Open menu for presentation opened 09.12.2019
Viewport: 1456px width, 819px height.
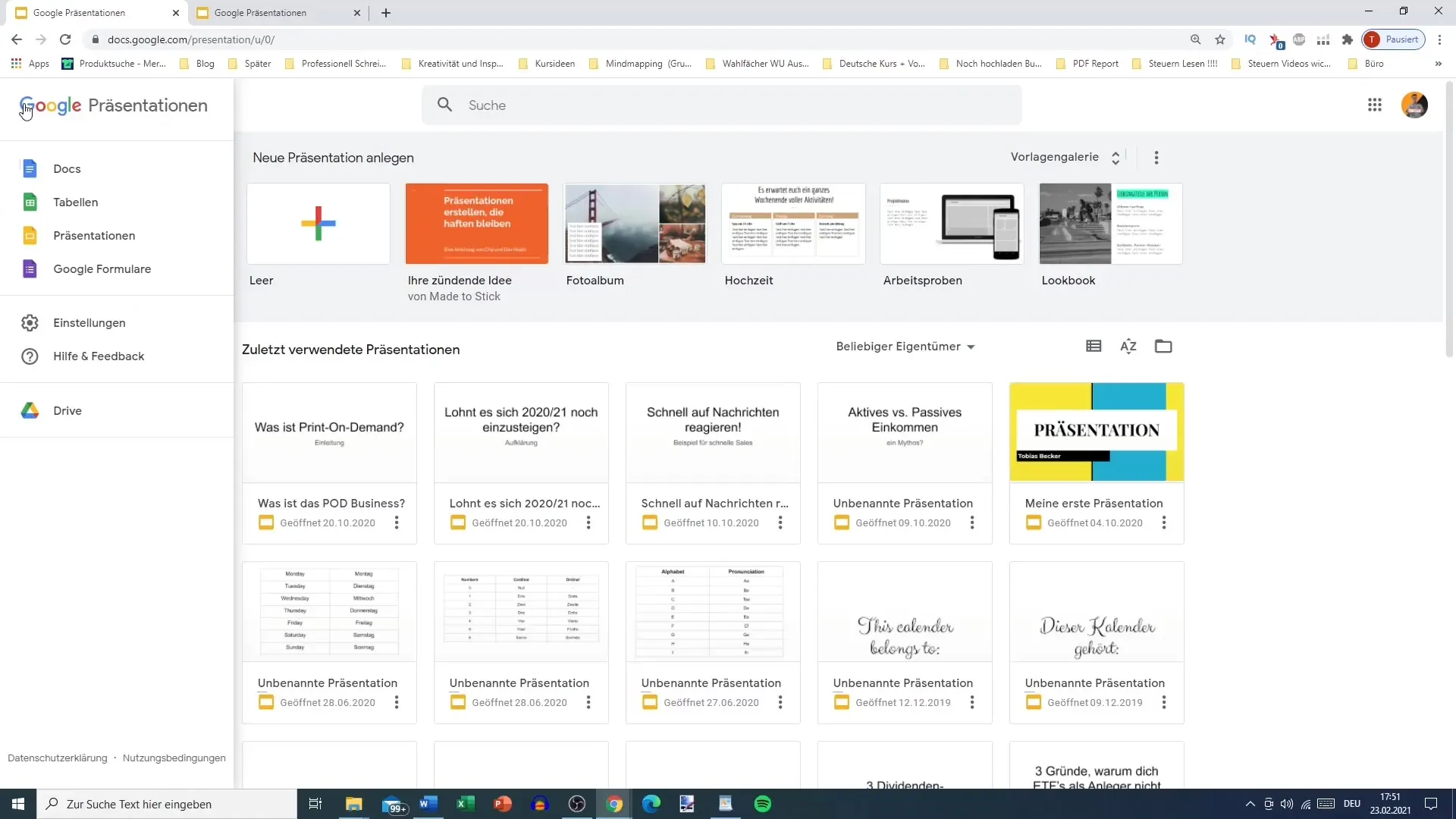point(1164,702)
